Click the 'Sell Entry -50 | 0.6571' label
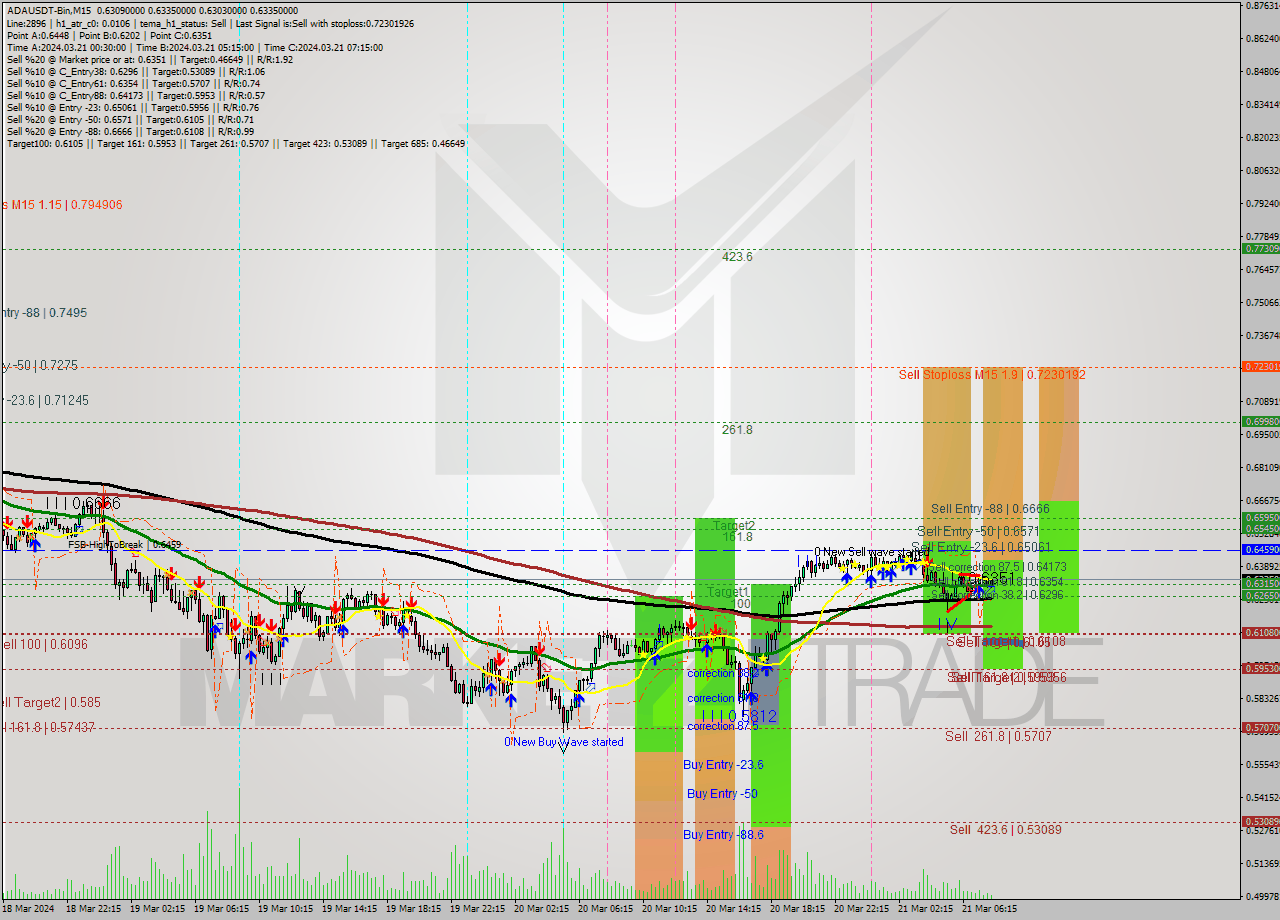The image size is (1280, 920). point(979,531)
